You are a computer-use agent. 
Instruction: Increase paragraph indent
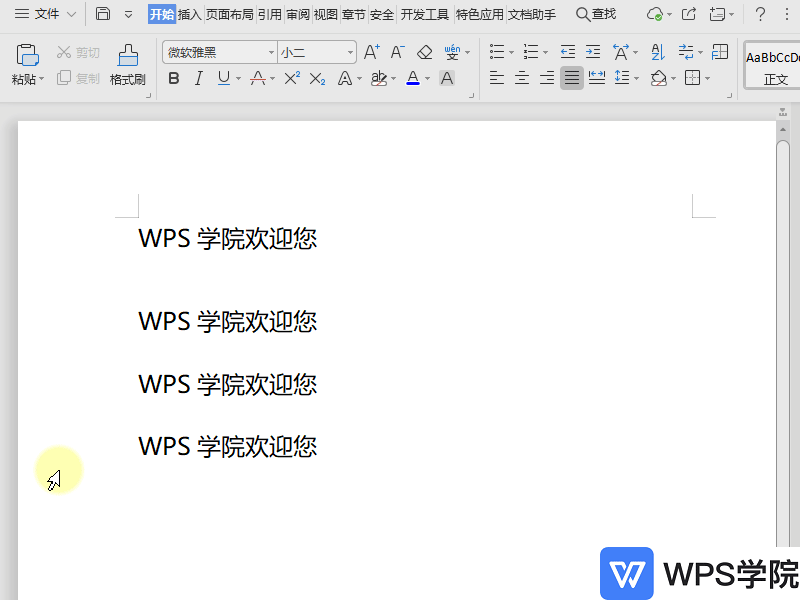click(x=593, y=52)
